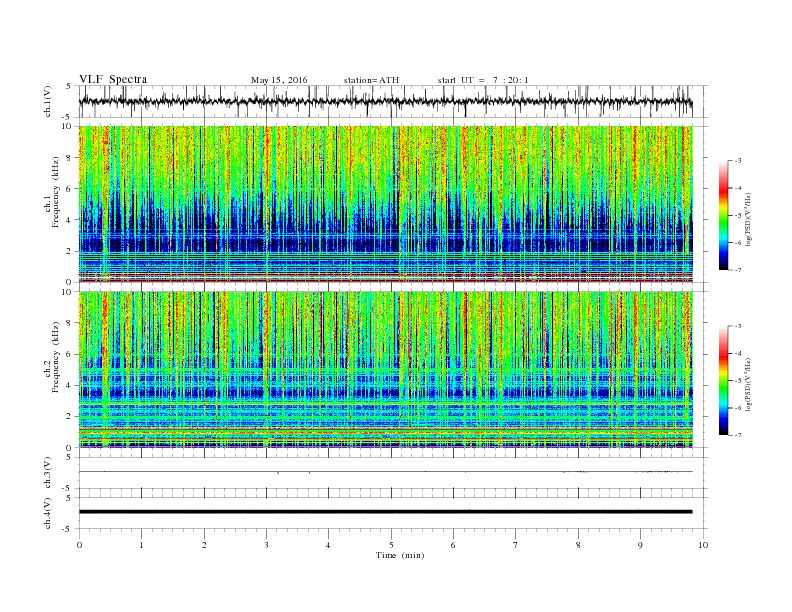Click the "ch.1(V)" waveform axis label
The width and height of the screenshot is (792, 612).
tap(47, 101)
